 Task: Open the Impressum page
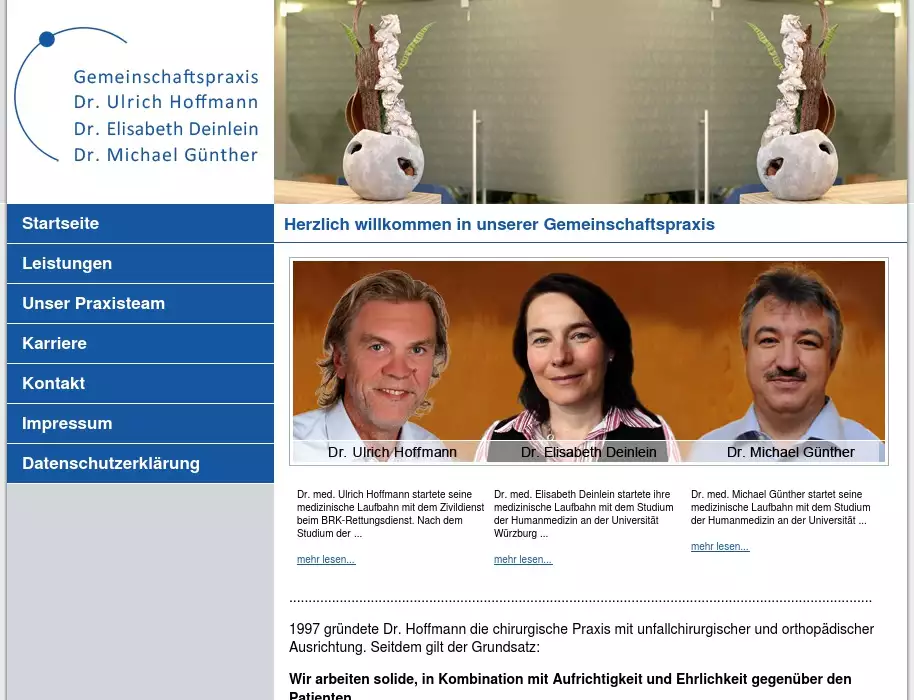point(67,424)
